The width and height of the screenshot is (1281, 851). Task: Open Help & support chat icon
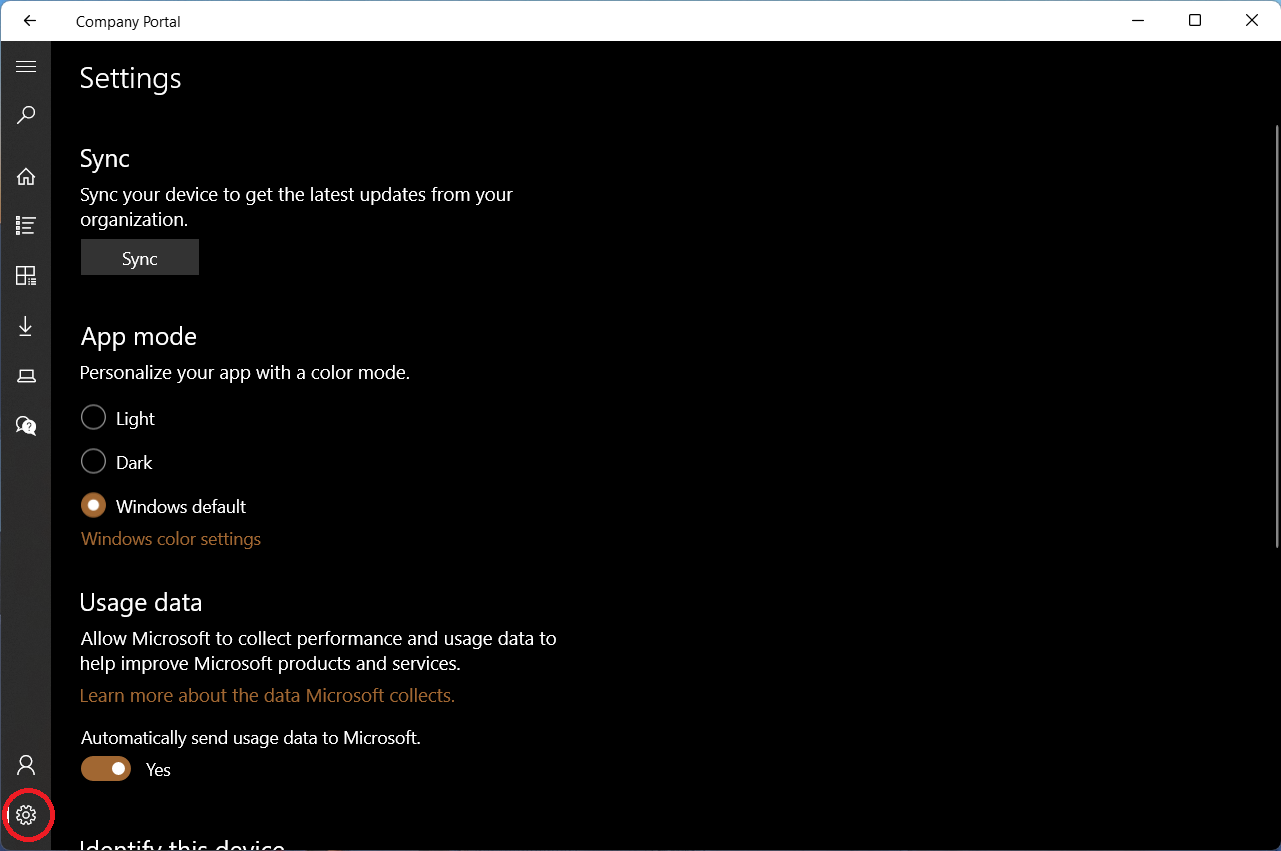[26, 426]
